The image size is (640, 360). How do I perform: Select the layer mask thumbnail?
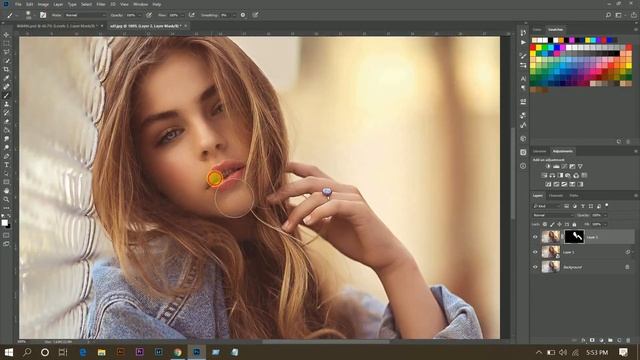[x=575, y=237]
